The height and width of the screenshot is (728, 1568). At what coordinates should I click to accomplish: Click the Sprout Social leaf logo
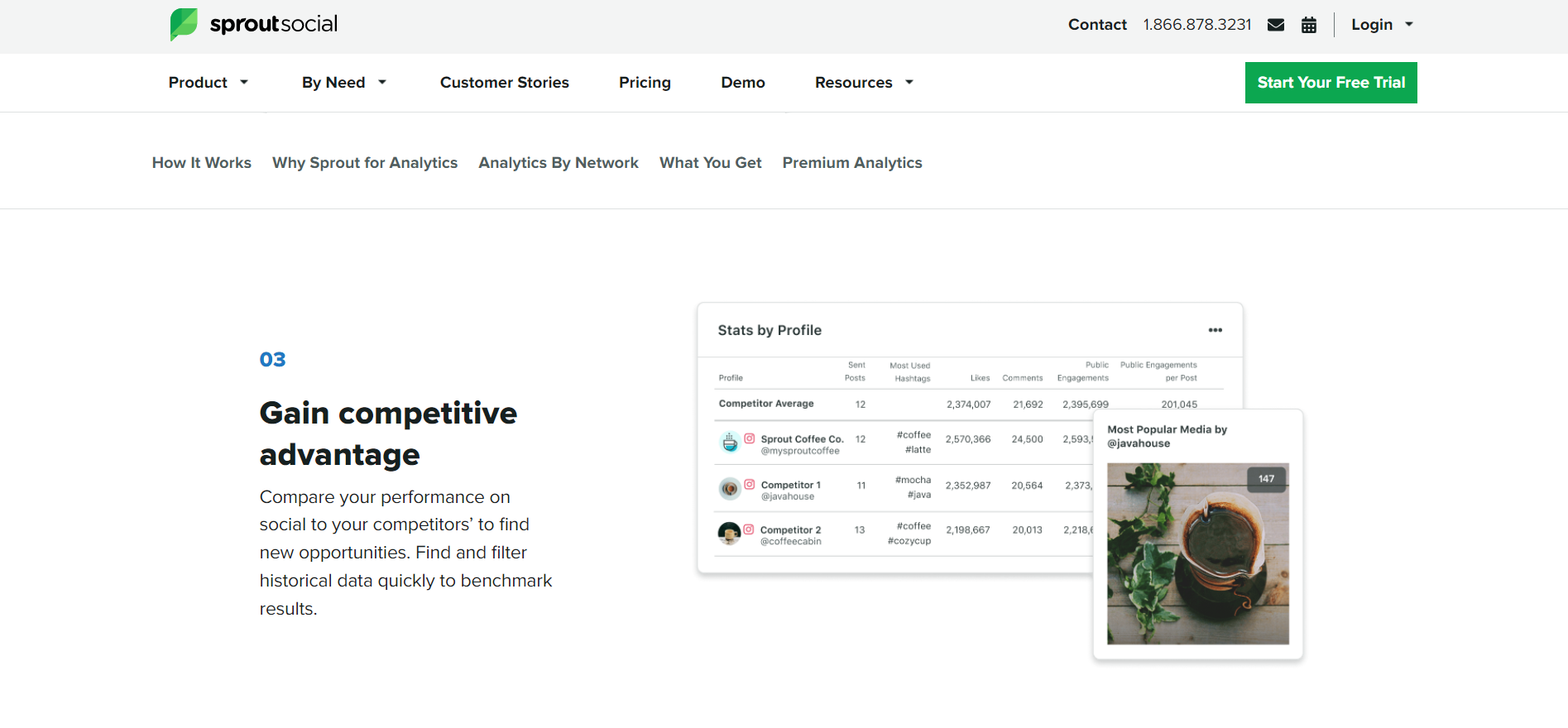click(x=184, y=24)
